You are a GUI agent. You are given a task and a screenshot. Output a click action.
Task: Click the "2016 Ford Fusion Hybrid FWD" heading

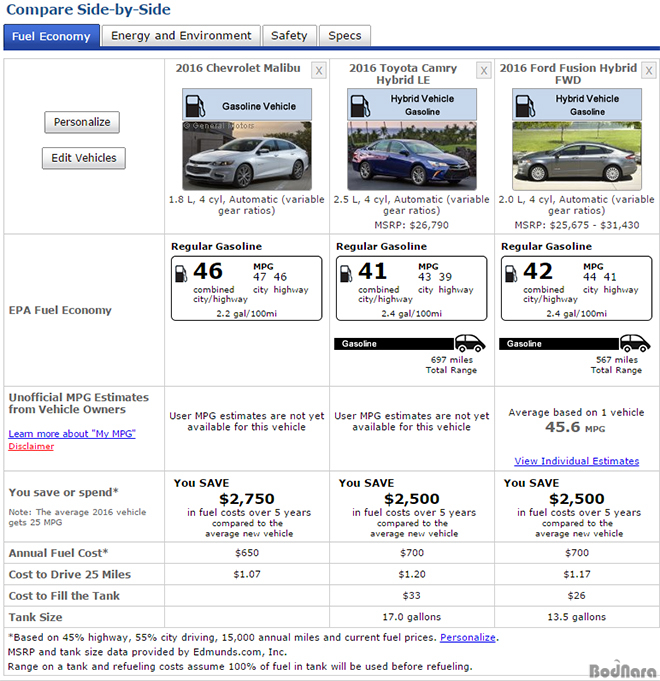pyautogui.click(x=568, y=74)
